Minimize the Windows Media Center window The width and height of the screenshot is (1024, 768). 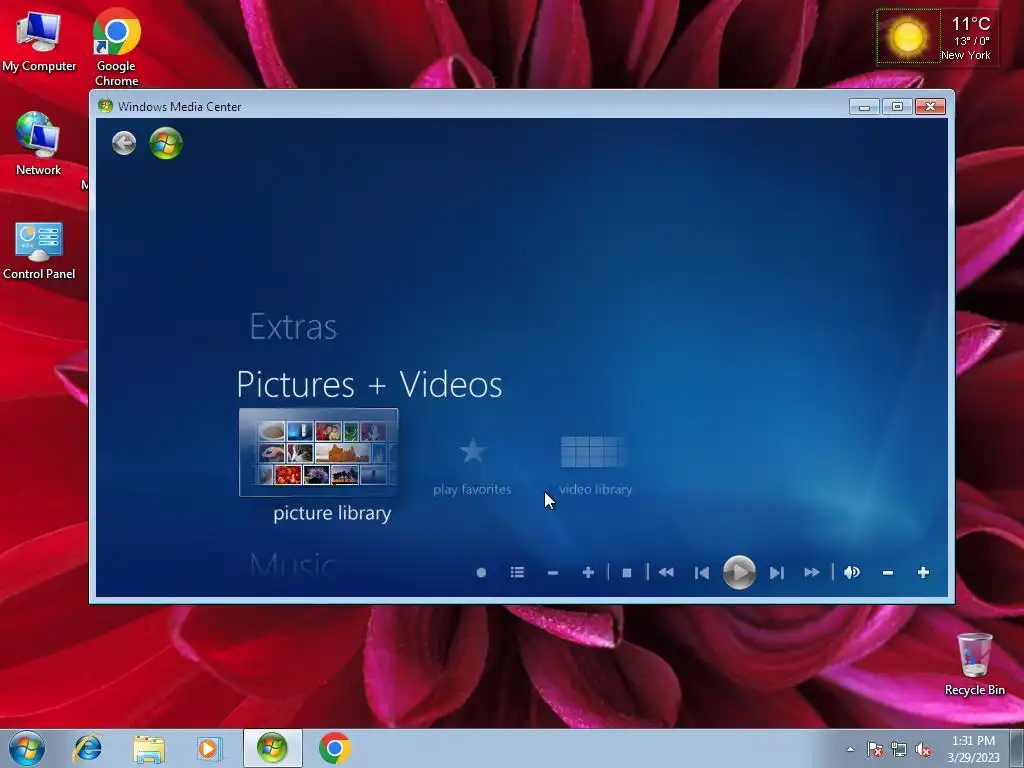[x=864, y=106]
